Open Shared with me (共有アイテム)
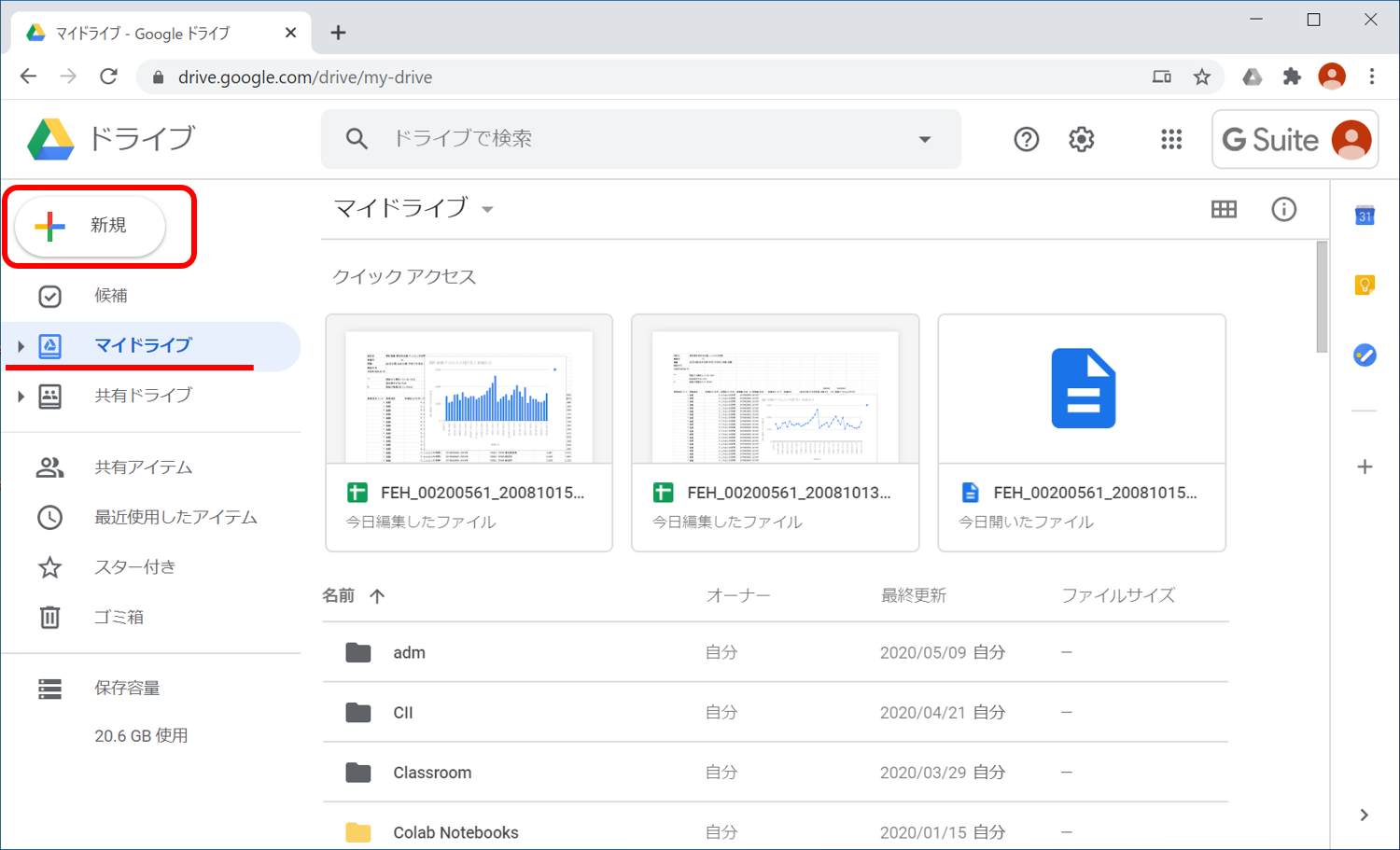 coord(143,467)
